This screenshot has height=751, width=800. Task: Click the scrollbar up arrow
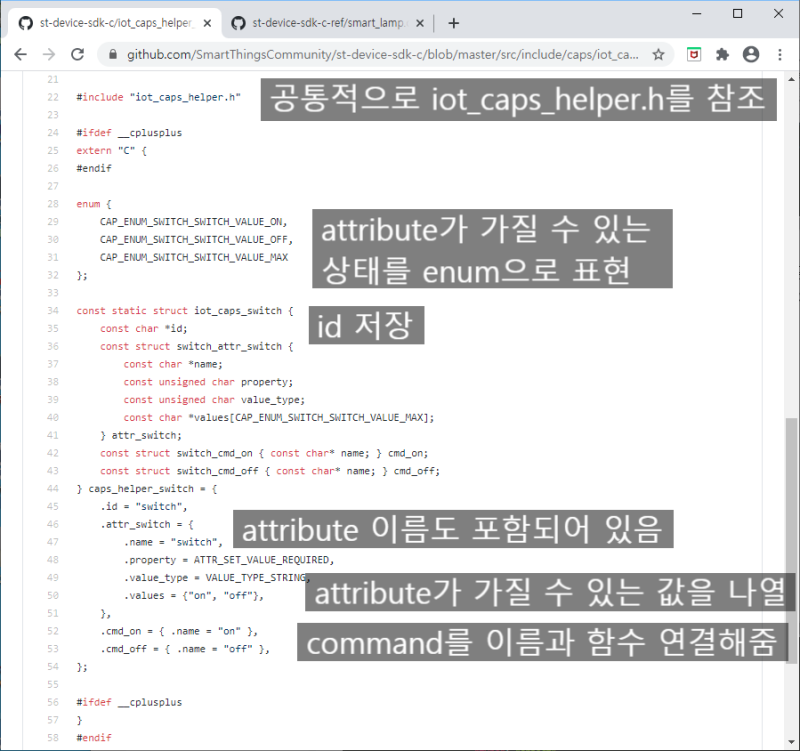pyautogui.click(x=791, y=79)
